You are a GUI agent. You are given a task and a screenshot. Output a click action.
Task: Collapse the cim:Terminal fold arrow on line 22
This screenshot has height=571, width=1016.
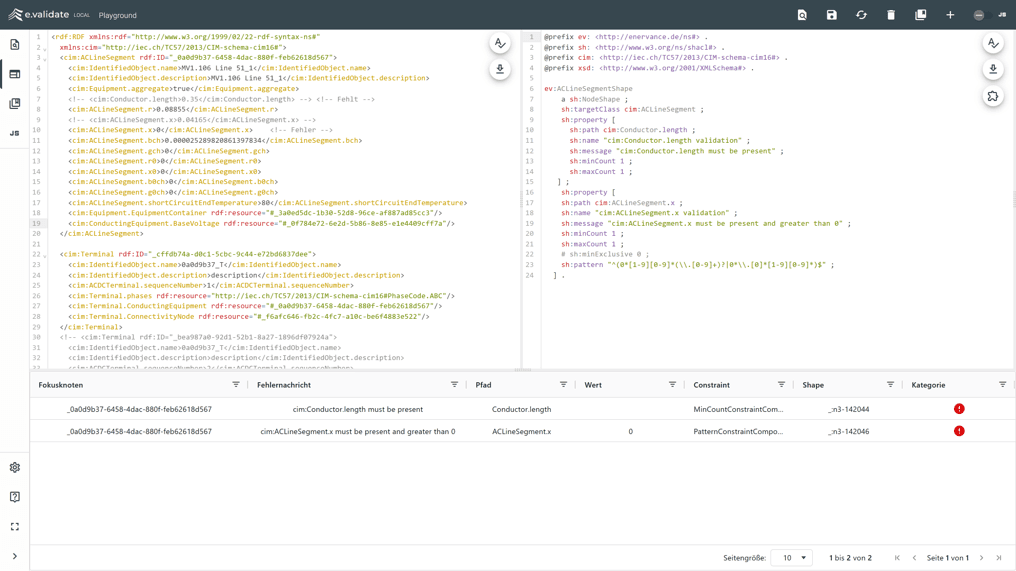click(45, 255)
